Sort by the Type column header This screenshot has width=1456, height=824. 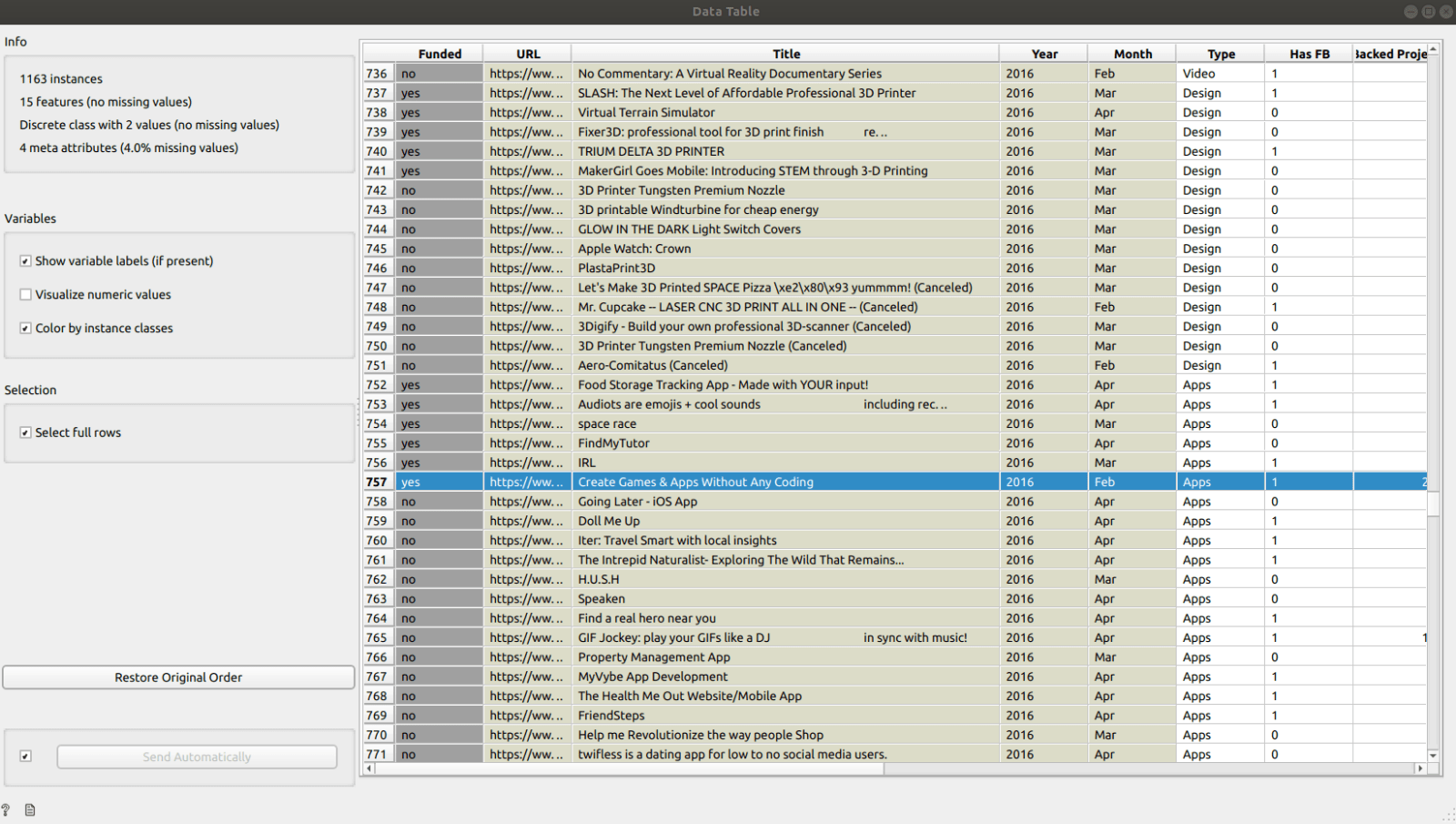click(x=1220, y=54)
